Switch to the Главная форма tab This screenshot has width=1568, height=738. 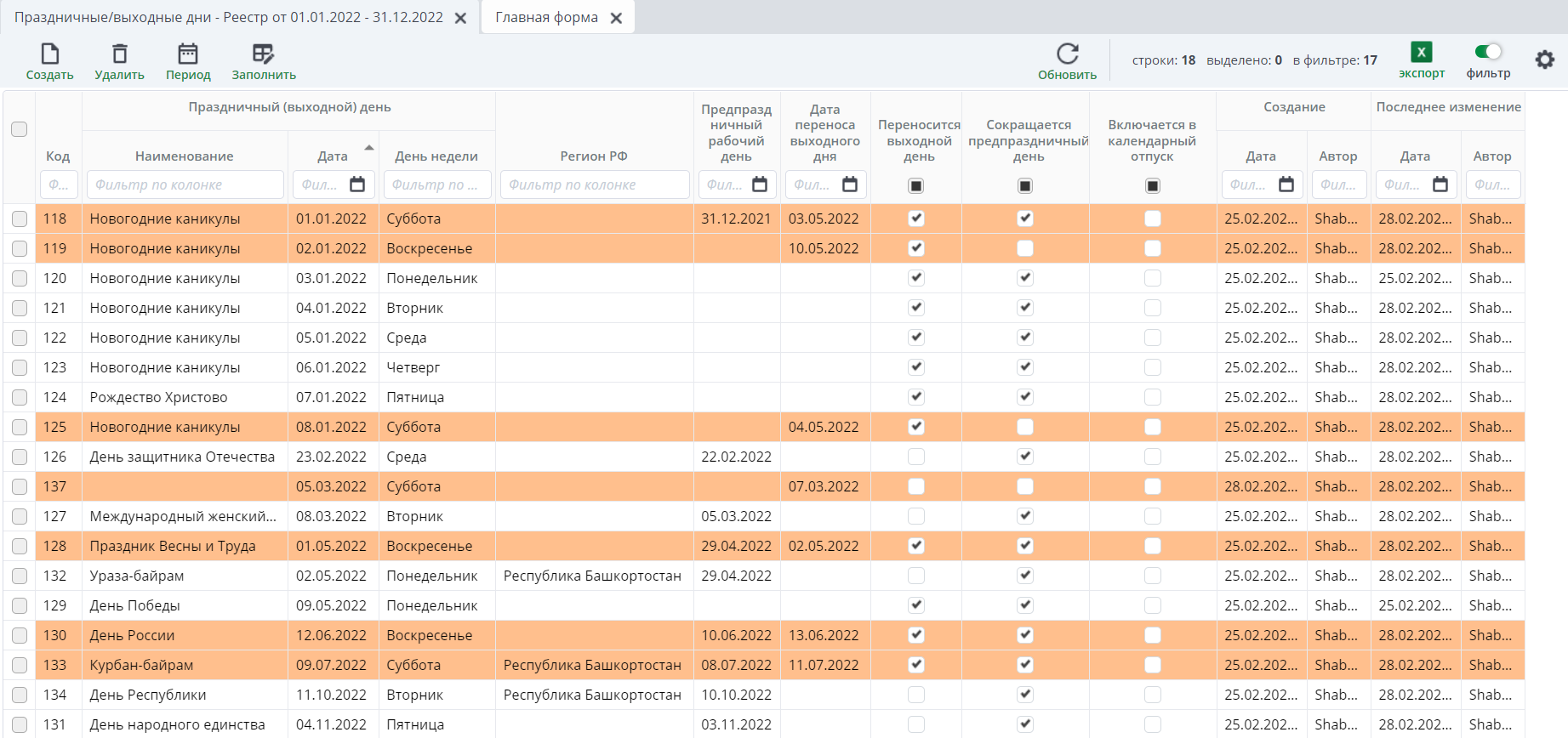pyautogui.click(x=546, y=18)
